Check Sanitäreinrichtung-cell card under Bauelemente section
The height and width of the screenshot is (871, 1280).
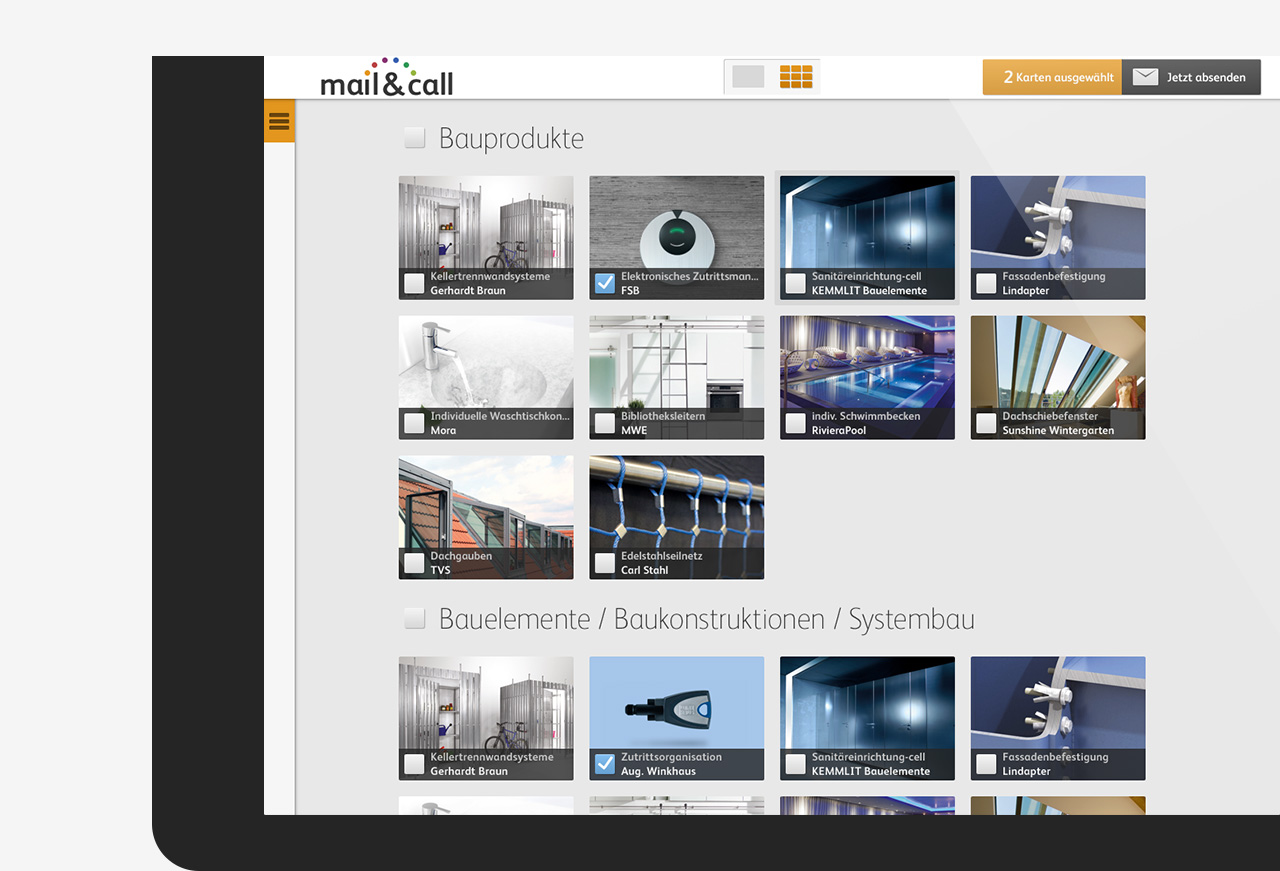click(795, 764)
